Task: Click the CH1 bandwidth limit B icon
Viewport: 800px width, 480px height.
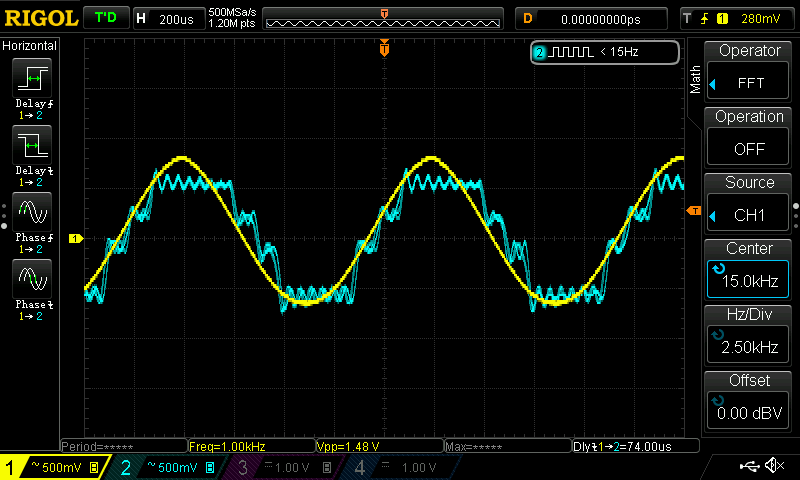Action: (94, 467)
